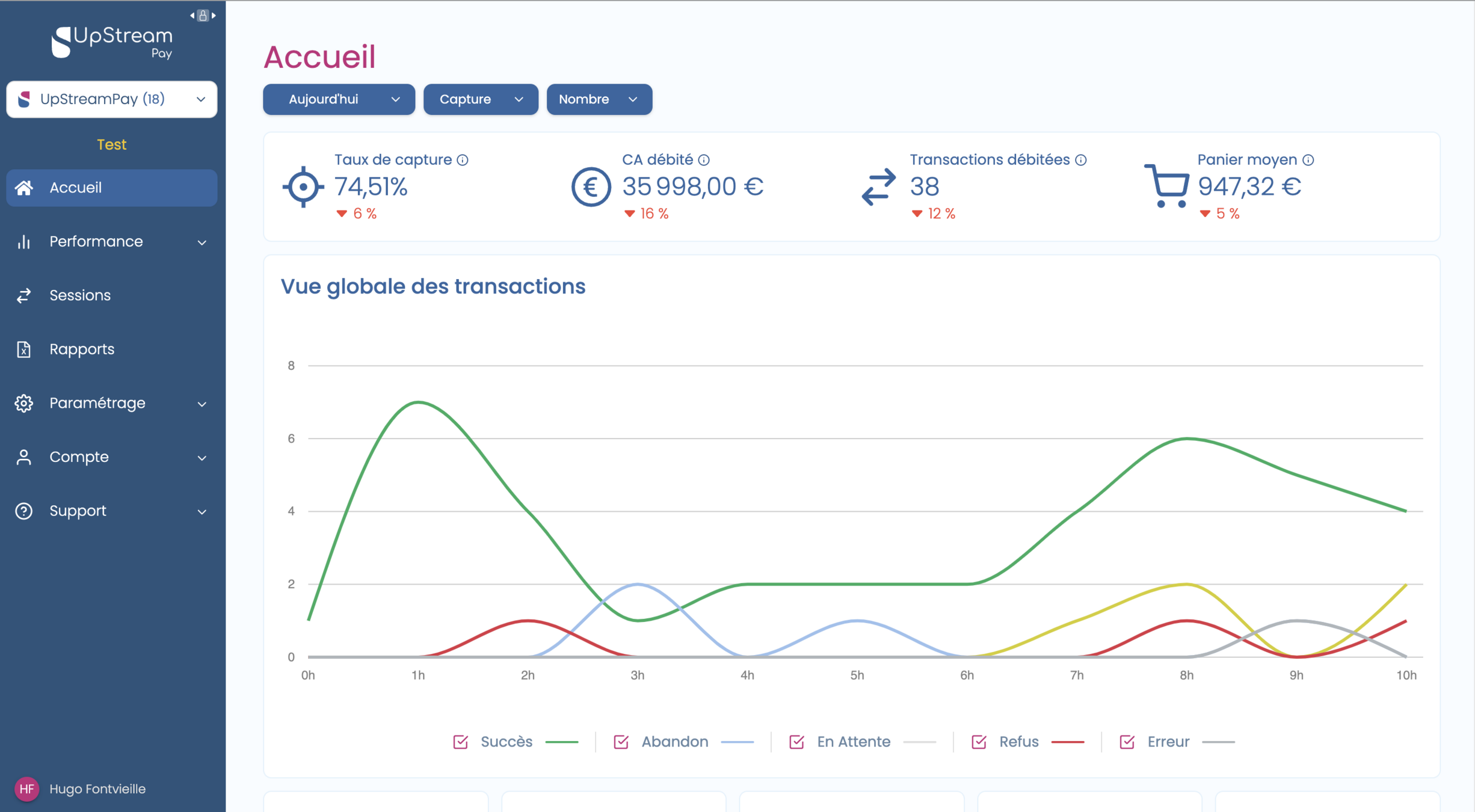
Task: Disable the Refus series checkbox
Action: point(979,742)
